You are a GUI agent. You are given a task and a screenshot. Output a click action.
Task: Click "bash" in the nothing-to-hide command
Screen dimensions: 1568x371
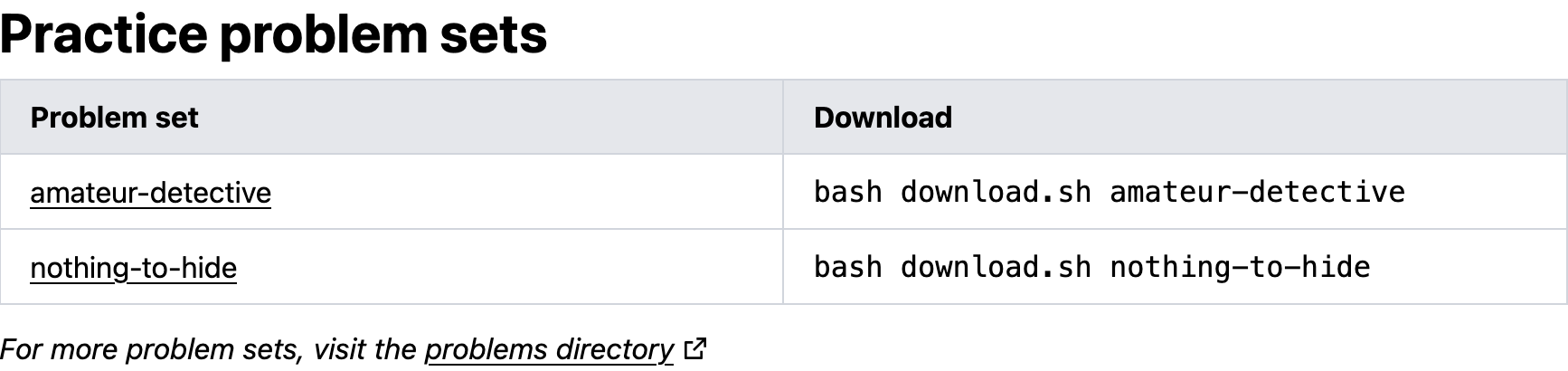[x=847, y=267]
